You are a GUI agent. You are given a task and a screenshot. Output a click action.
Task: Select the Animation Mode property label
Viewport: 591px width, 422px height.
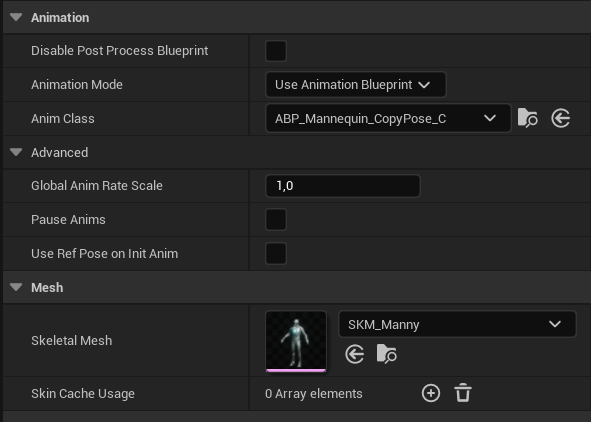point(77,84)
